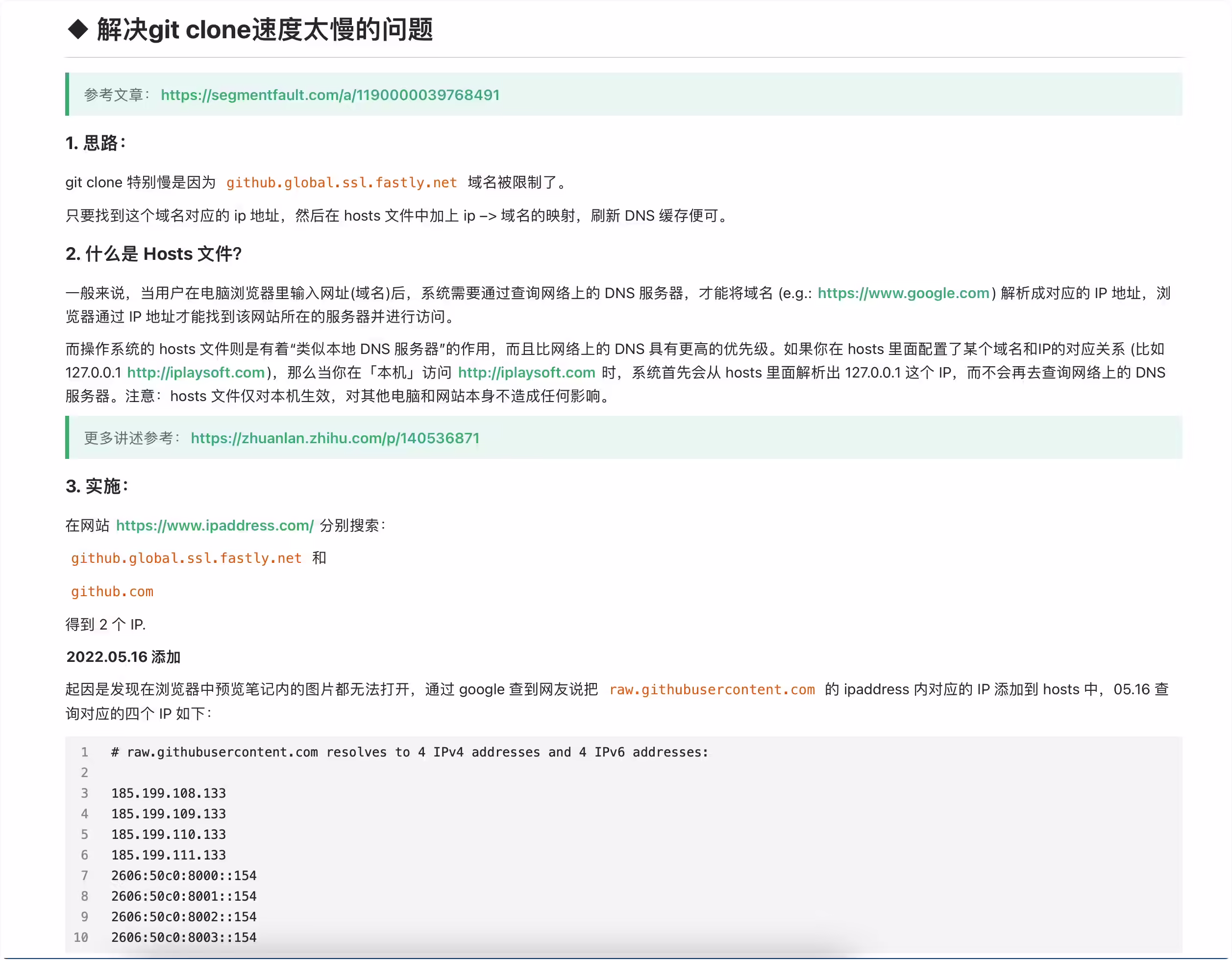Click raw.githubusercontent.com inline code in paragraph
This screenshot has height=960, width=1232.
pyautogui.click(x=712, y=690)
